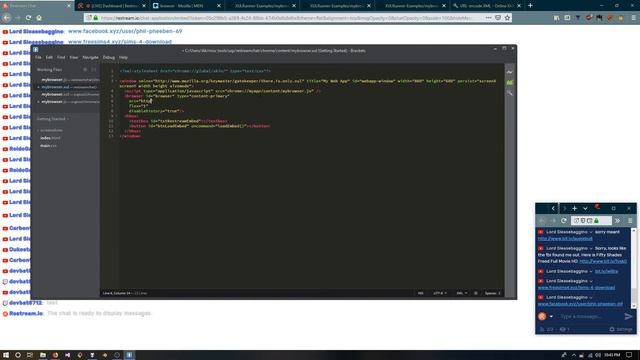This screenshot has width=640, height=360.
Task: Open the Windows notification center icon
Action: tap(629, 355)
